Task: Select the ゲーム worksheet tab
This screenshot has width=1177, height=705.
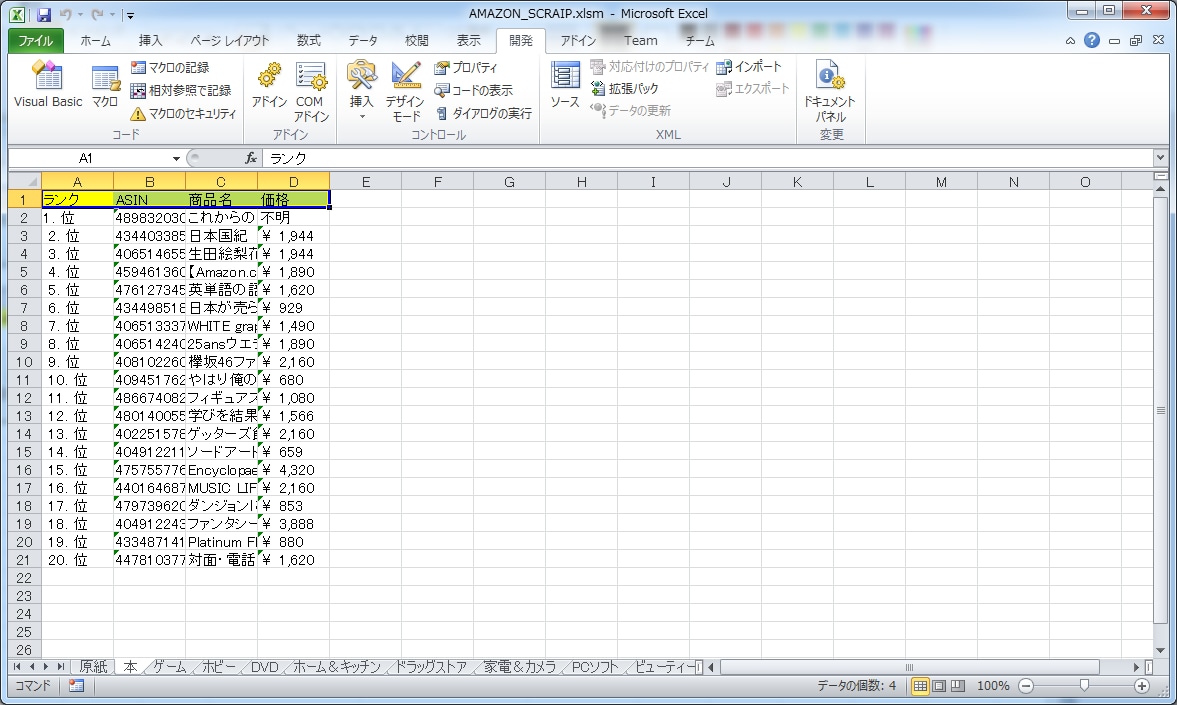Action: point(170,667)
